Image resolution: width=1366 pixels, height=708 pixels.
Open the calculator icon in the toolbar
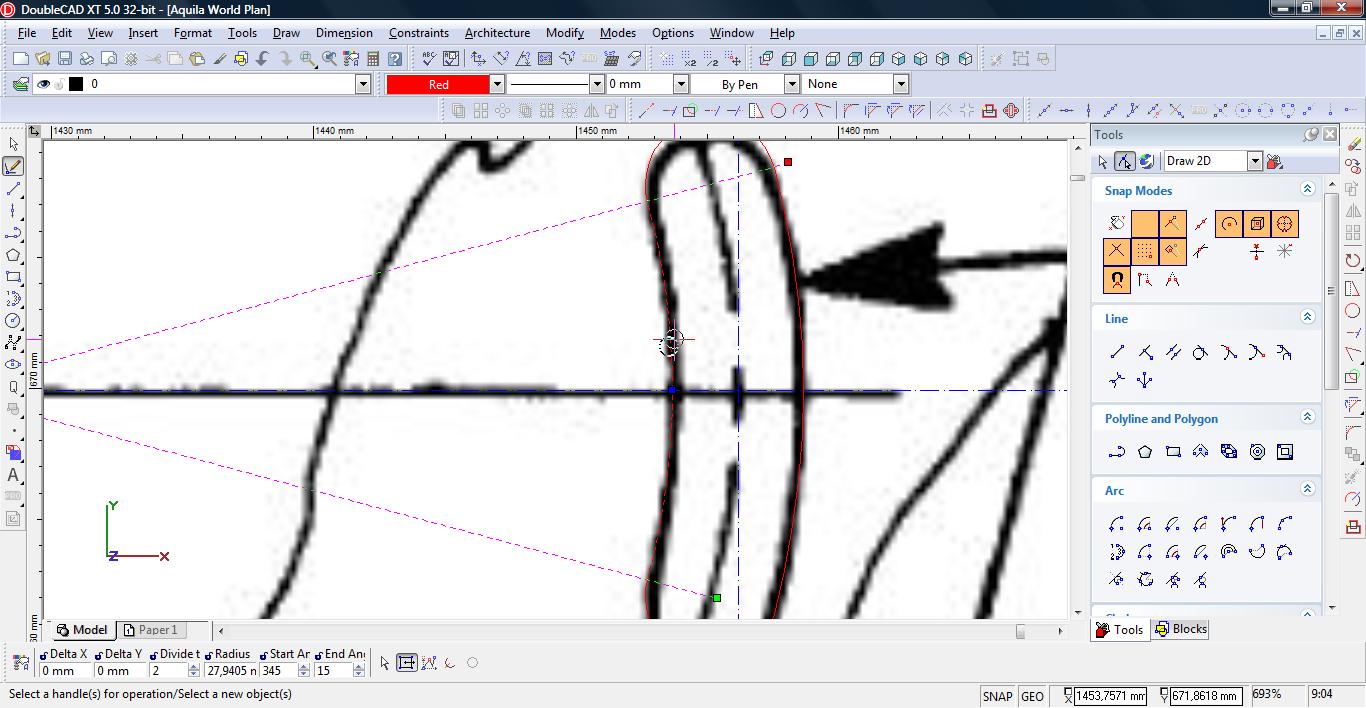[x=372, y=59]
